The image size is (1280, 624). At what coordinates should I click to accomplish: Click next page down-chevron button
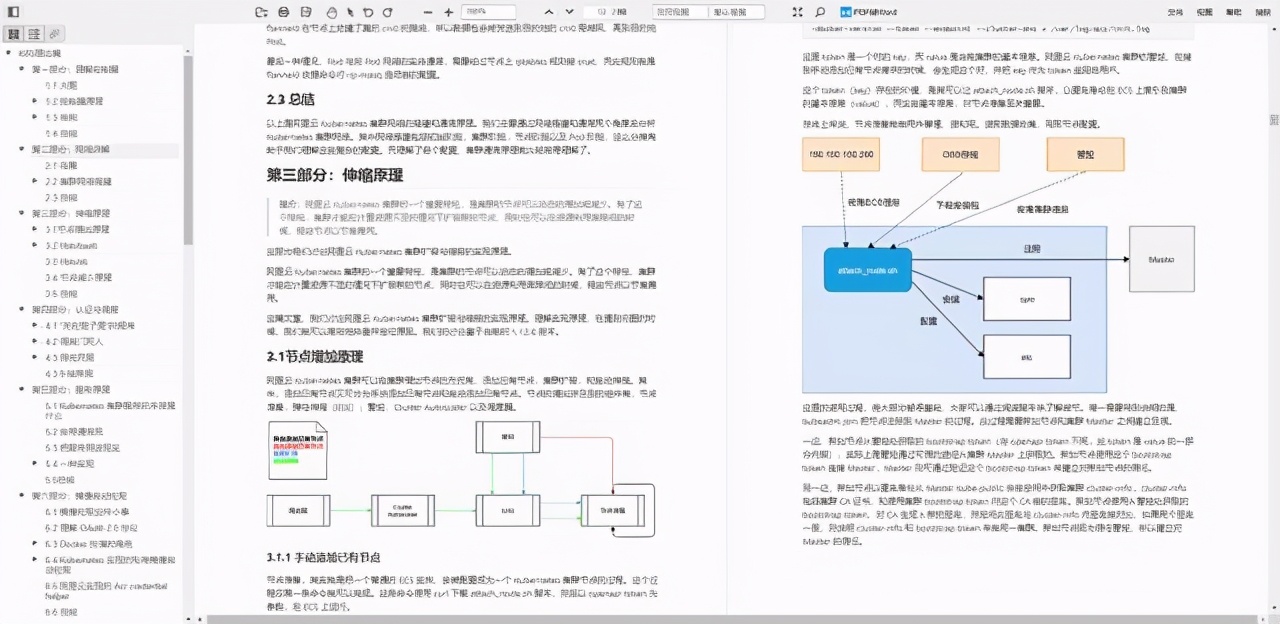(x=569, y=11)
